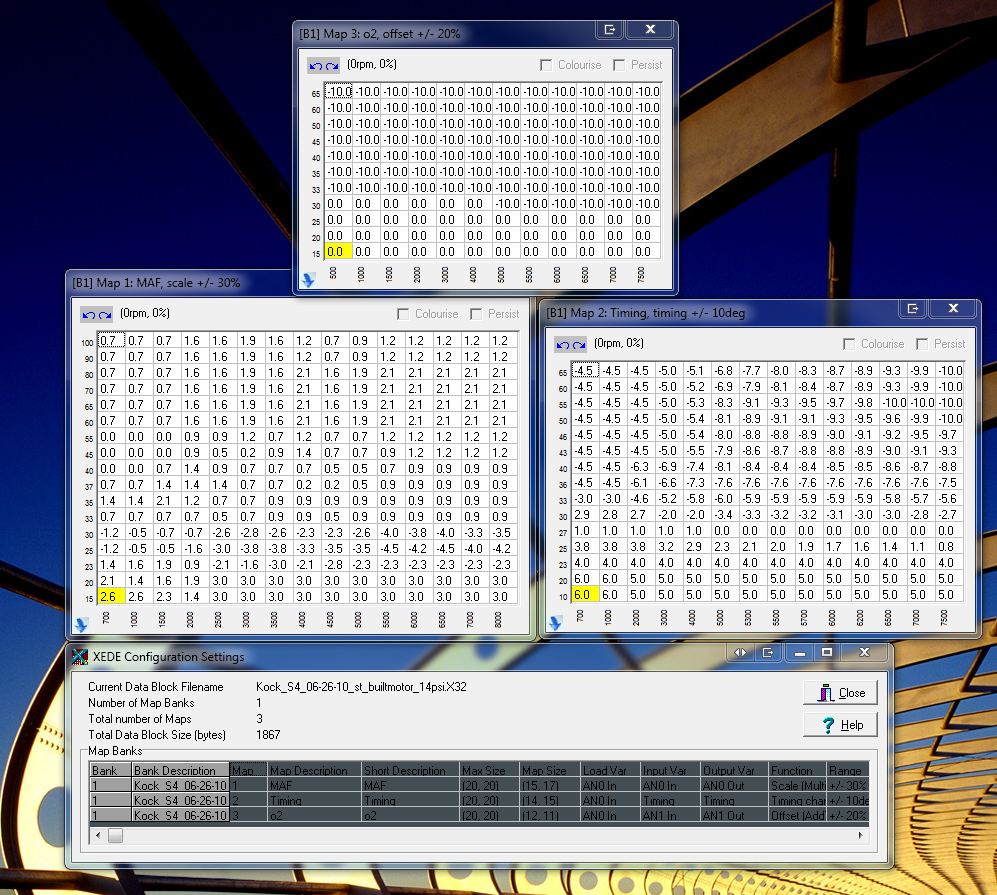Image resolution: width=997 pixels, height=895 pixels.
Task: Select the MAF map description cell
Action: pos(314,786)
